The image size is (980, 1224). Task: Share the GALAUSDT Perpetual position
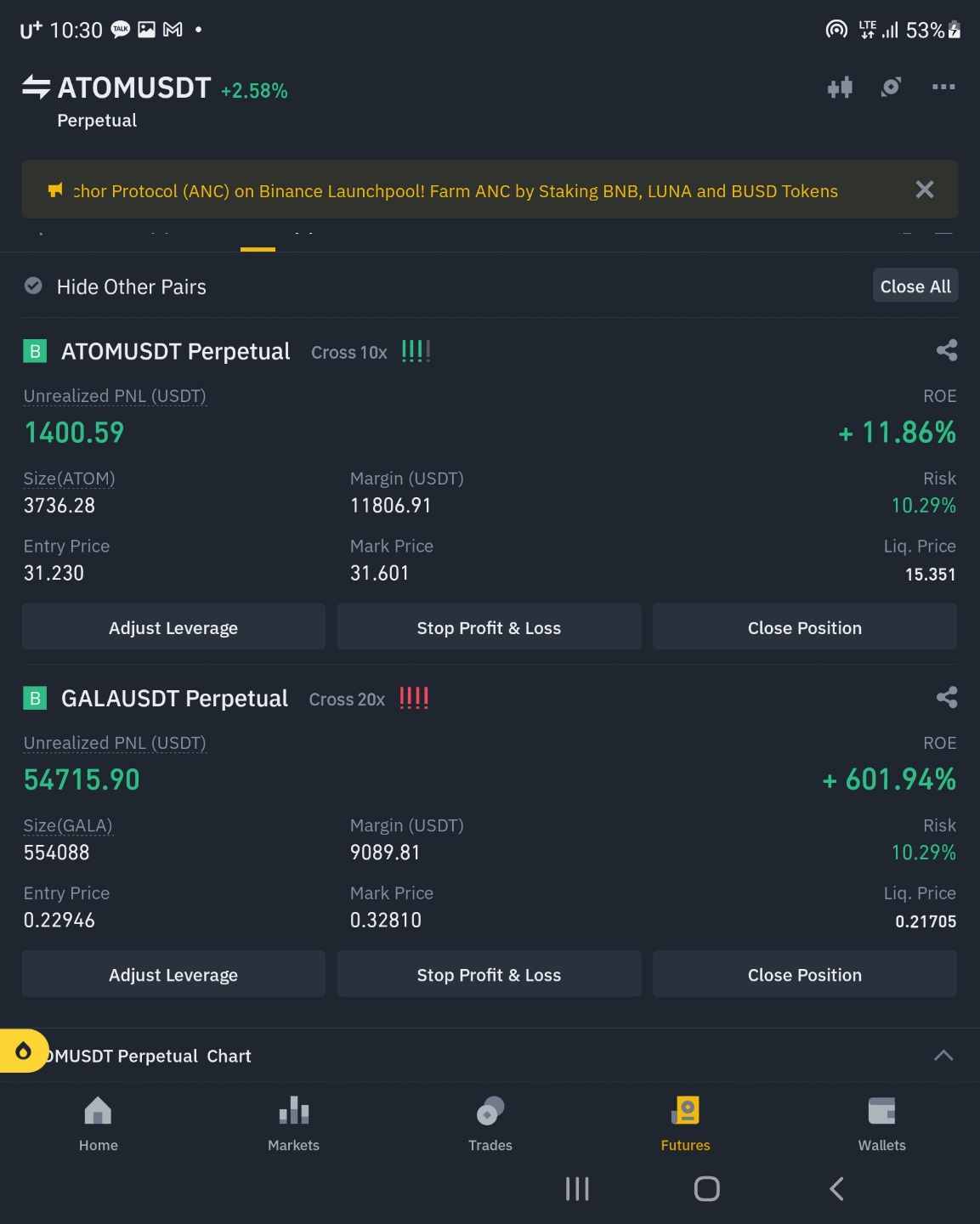[947, 697]
